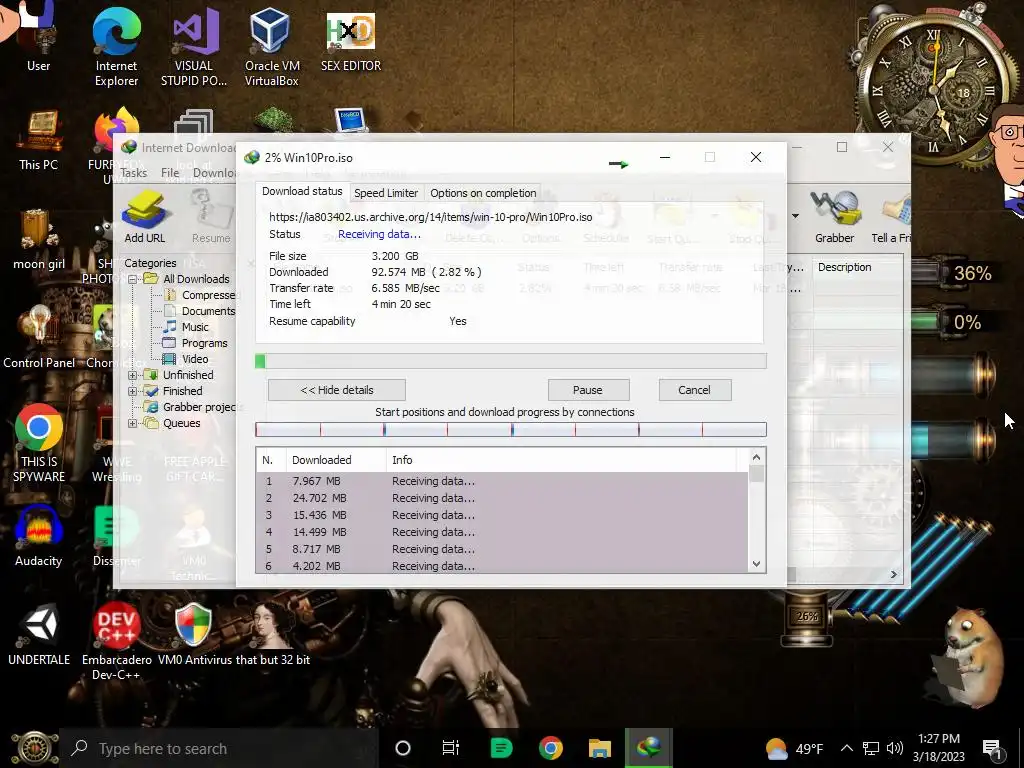The width and height of the screenshot is (1024, 768).
Task: Open Task View on the taskbar
Action: pos(451,748)
